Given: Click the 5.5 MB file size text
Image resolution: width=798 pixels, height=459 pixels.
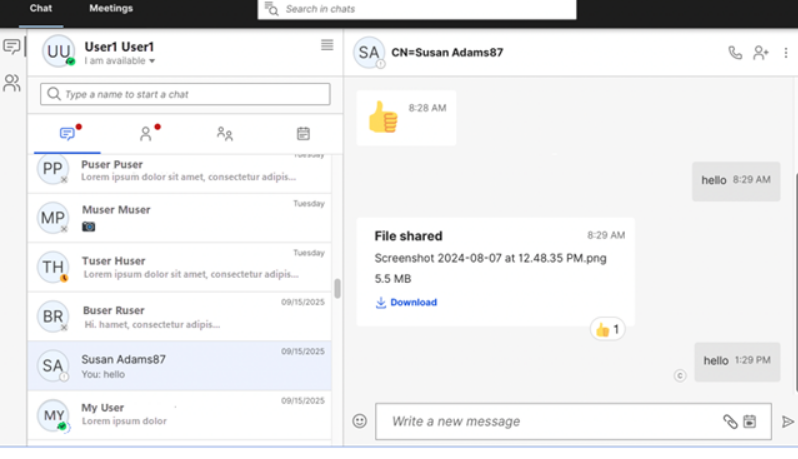Looking at the screenshot, I should click(x=393, y=279).
